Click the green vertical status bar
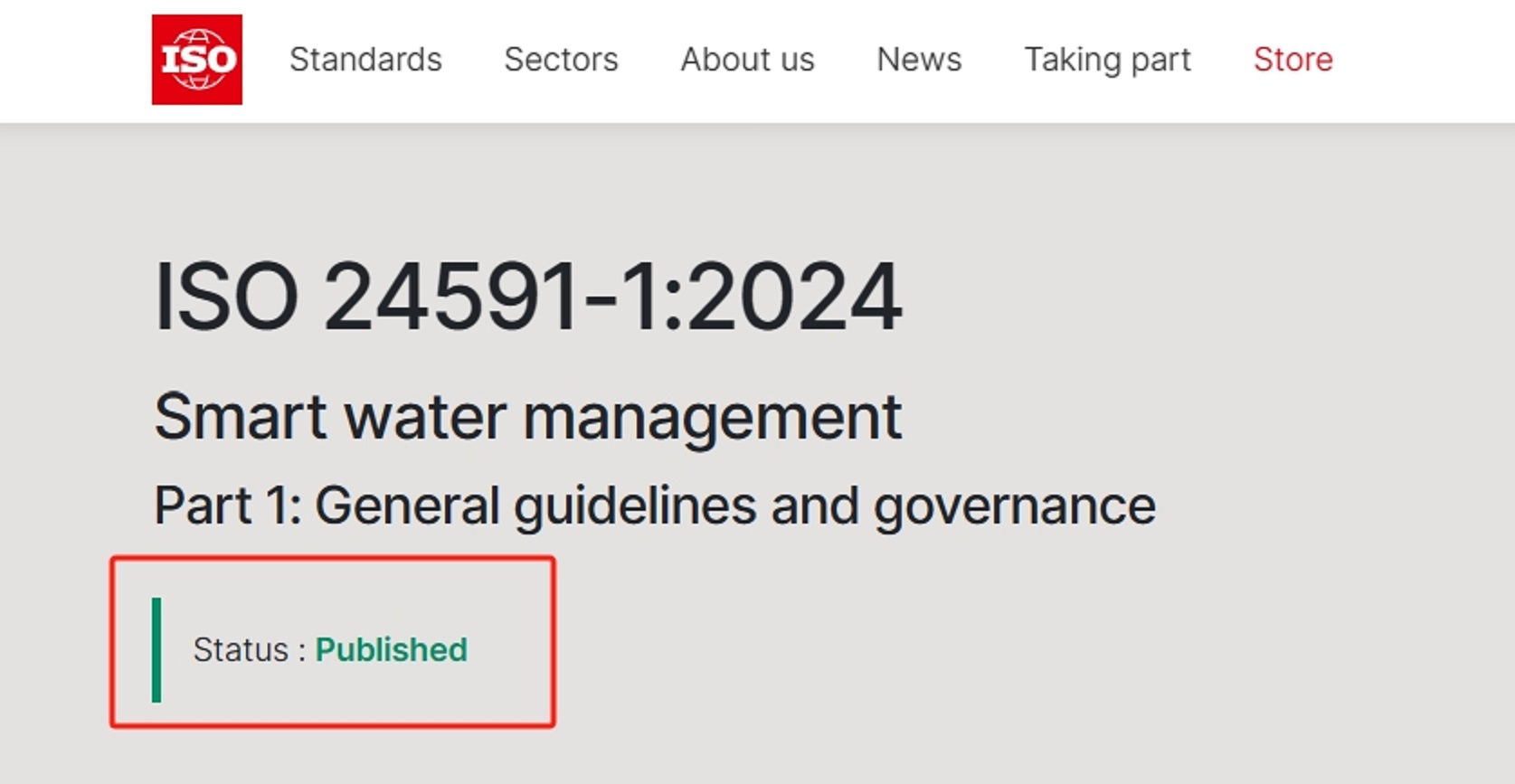 [156, 649]
